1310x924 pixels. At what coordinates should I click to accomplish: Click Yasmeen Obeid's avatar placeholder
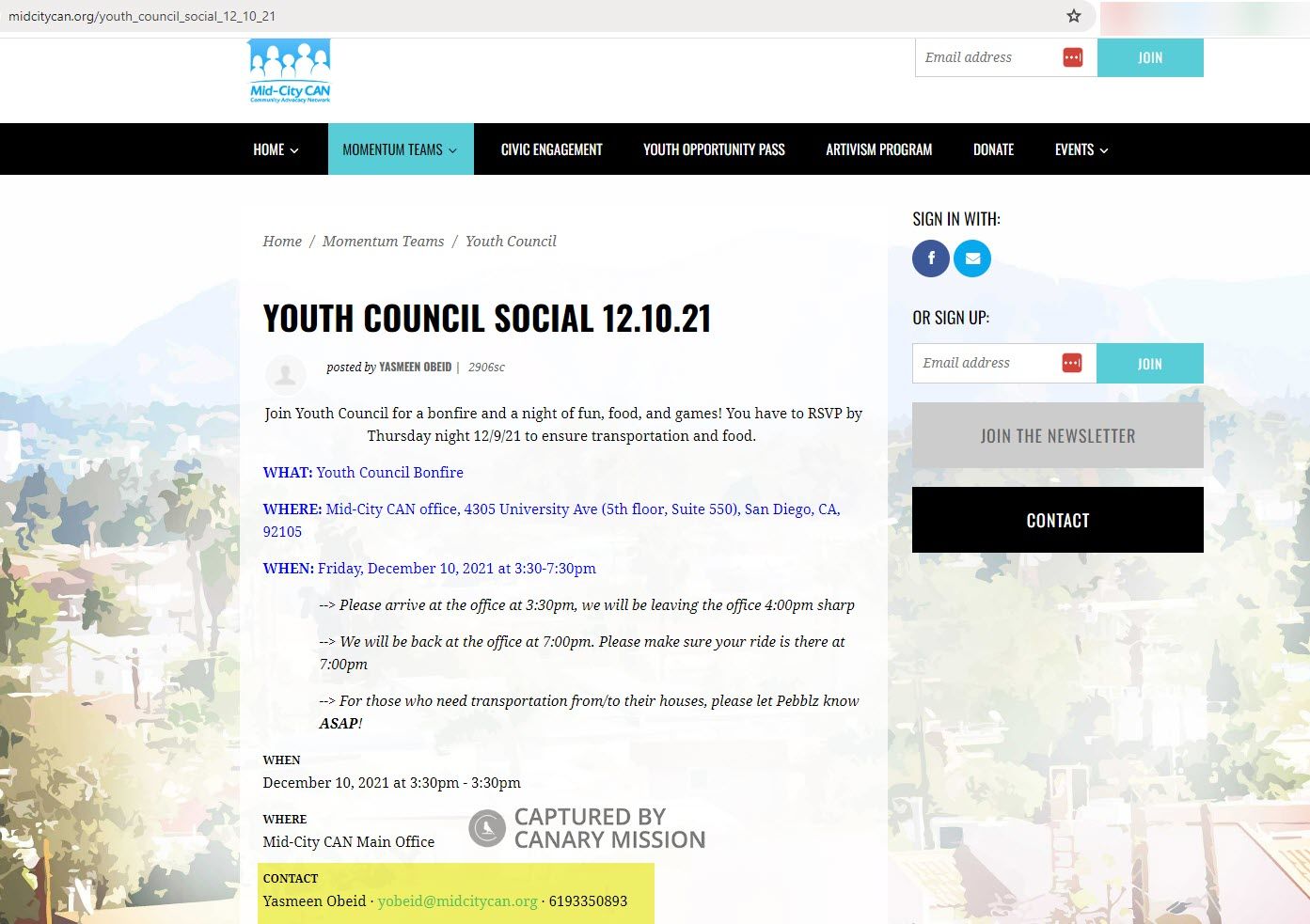(x=285, y=375)
